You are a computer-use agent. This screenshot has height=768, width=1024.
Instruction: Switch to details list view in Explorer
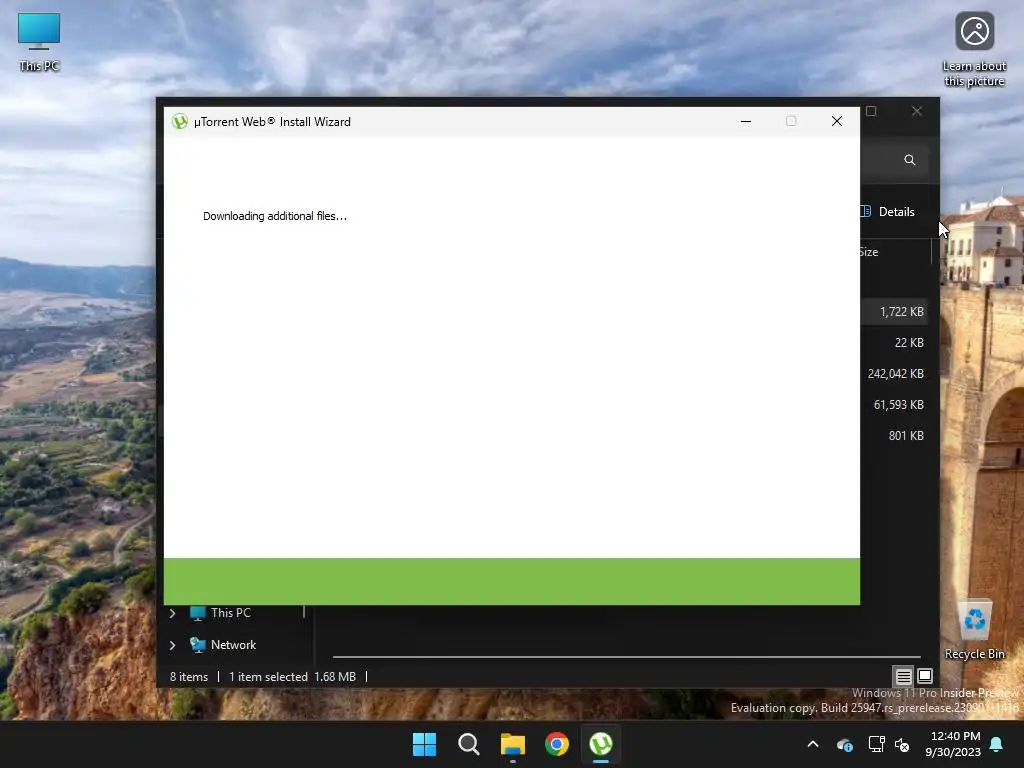pos(903,676)
